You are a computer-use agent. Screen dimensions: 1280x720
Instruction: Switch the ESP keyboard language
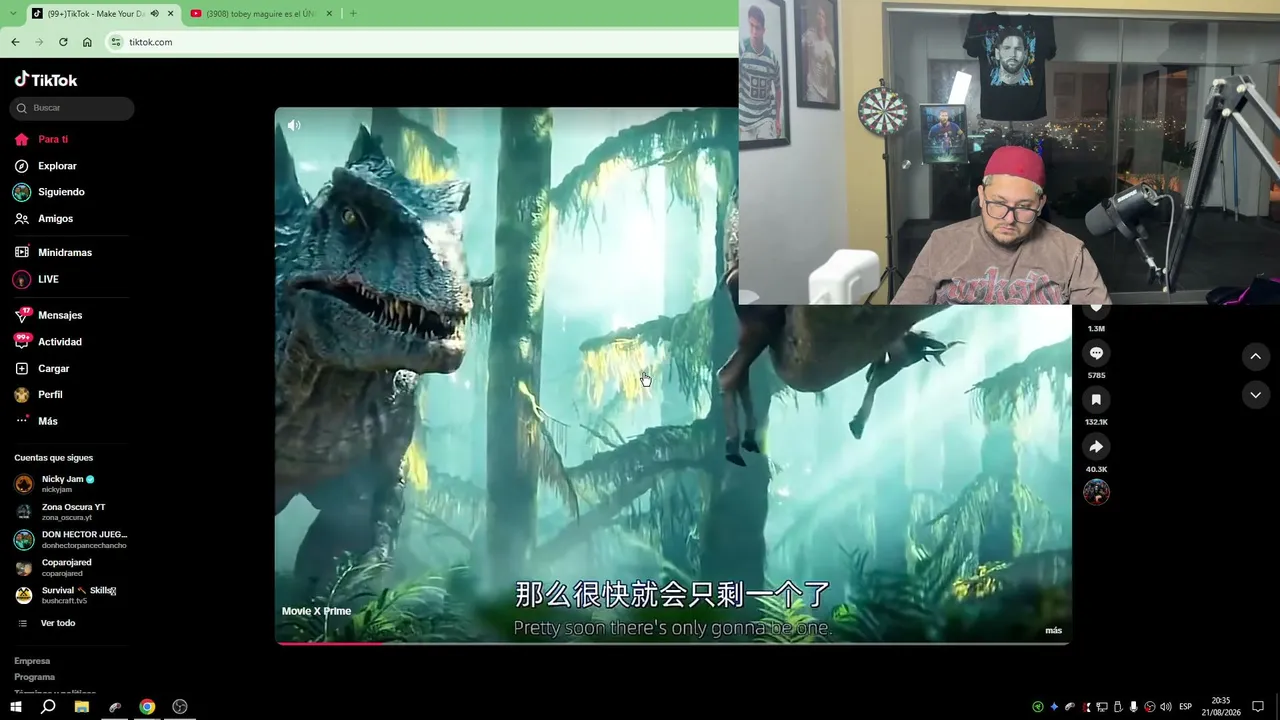pos(1186,707)
